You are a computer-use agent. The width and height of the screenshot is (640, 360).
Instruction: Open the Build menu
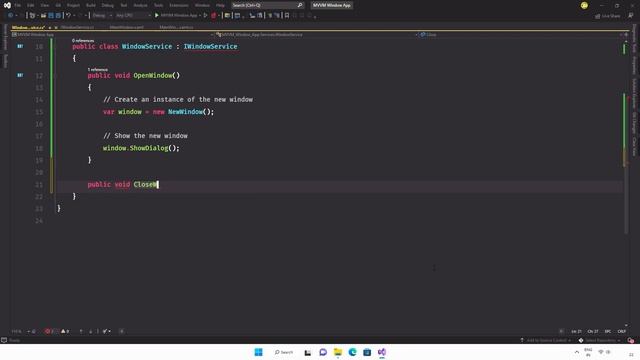click(91, 5)
